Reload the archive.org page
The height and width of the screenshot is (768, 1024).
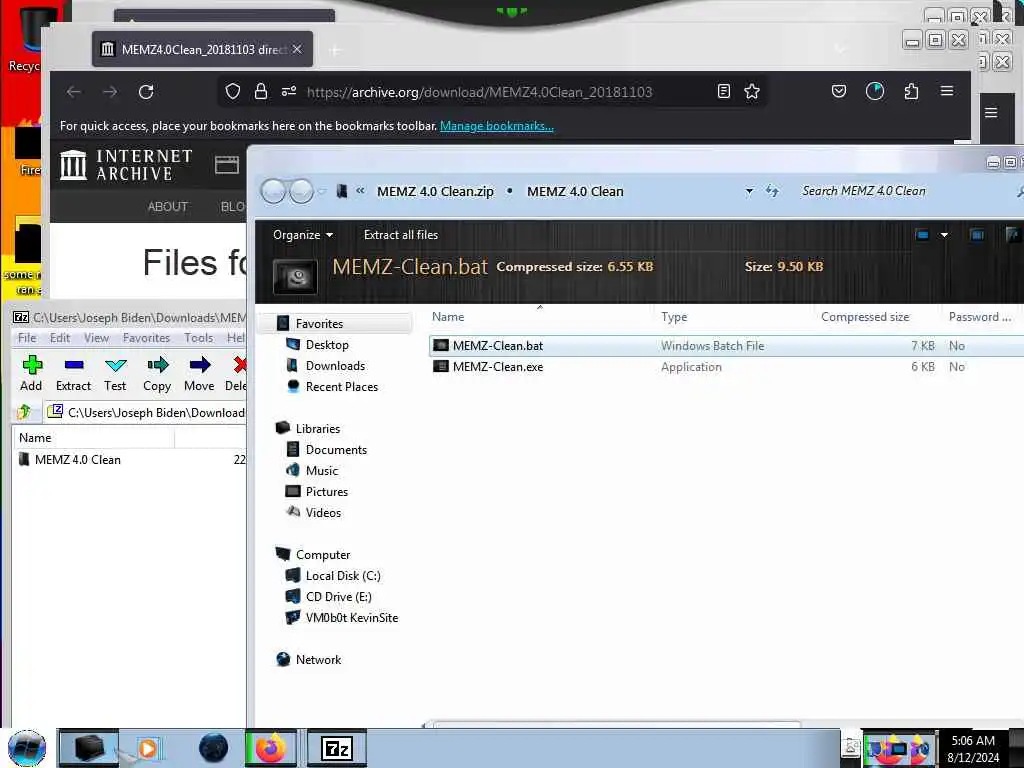[x=146, y=92]
